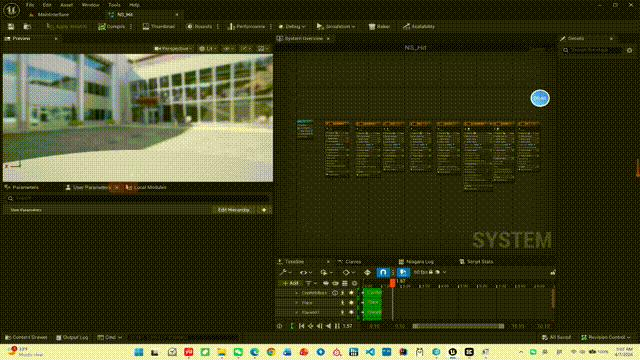640x360 pixels.
Task: Open timeline eye view options dropdown
Action: pyautogui.click(x=306, y=272)
